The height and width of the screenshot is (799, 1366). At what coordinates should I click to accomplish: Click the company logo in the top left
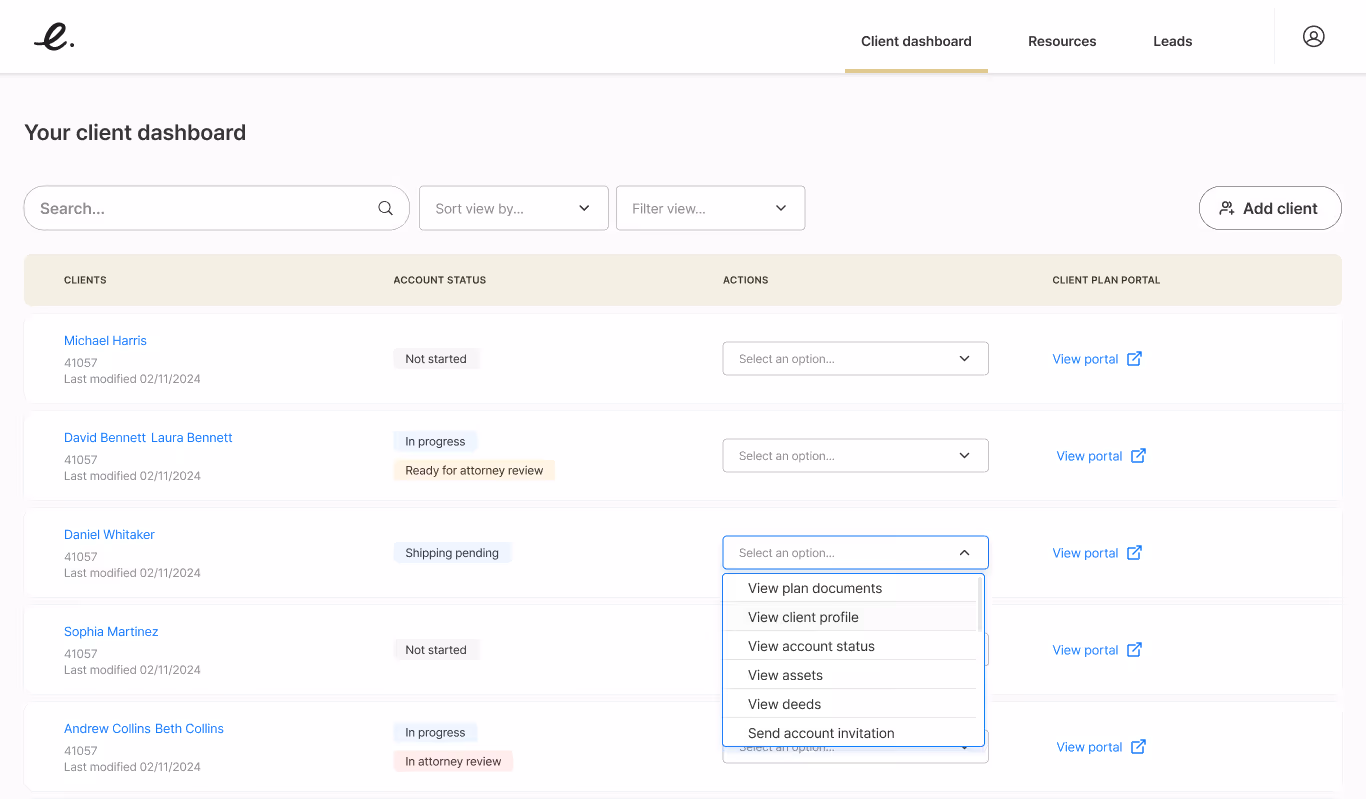[53, 36]
